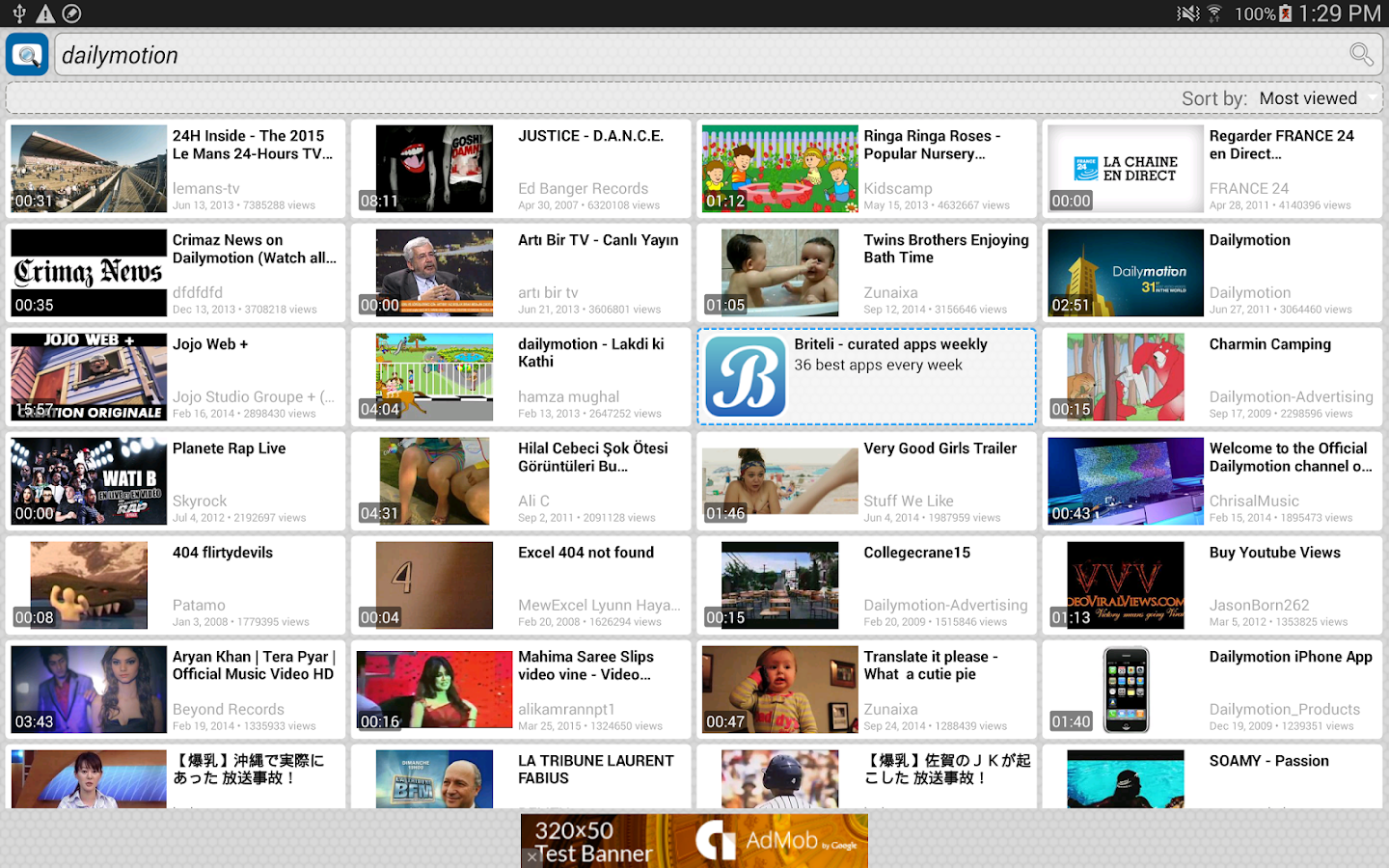The height and width of the screenshot is (868, 1389).
Task: Tap the compass notification icon
Action: tap(71, 14)
